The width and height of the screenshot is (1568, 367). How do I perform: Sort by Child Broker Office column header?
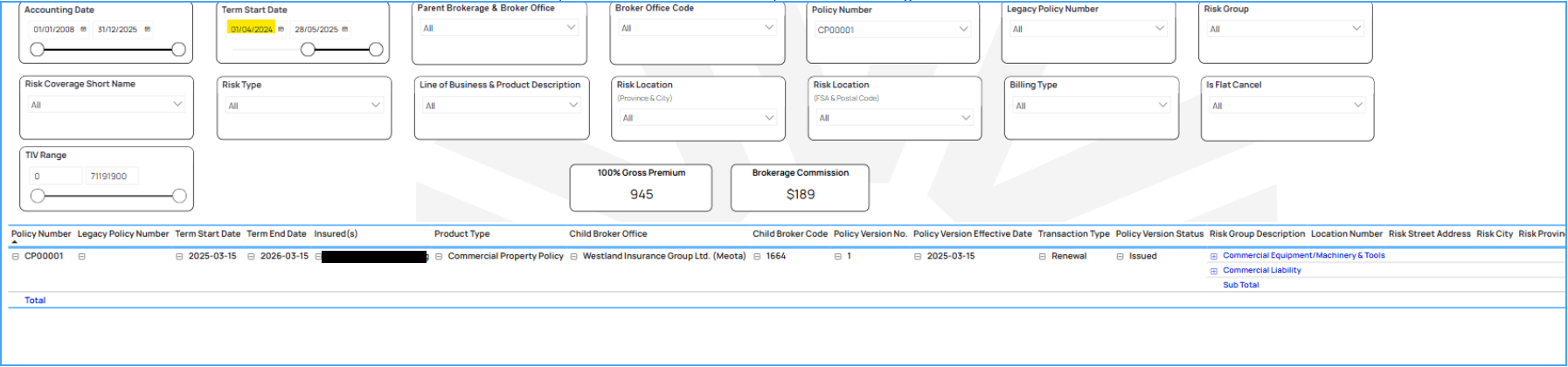(x=608, y=233)
